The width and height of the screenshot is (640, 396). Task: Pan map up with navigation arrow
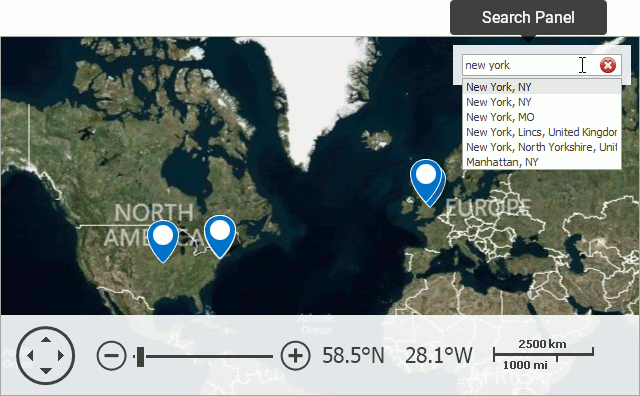pos(46,339)
